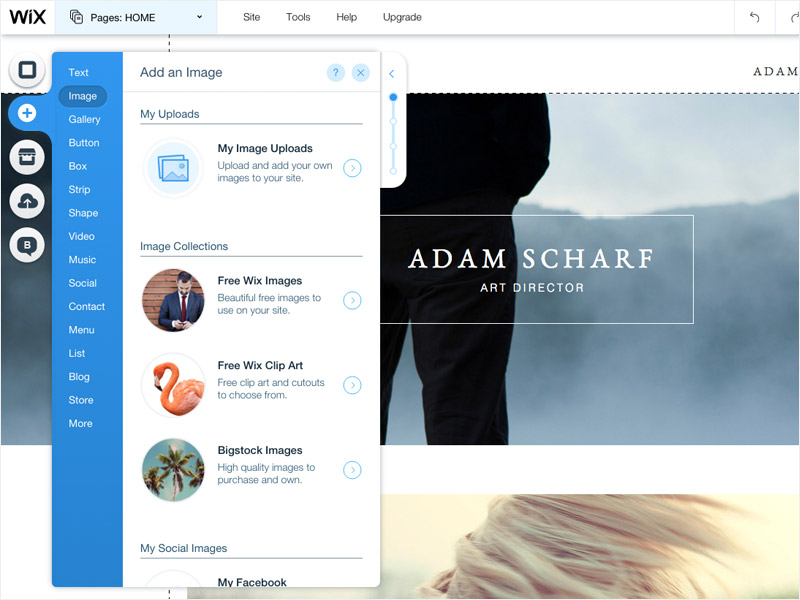This screenshot has width=800, height=600.
Task: Open the Background tool in left sidebar
Action: pyautogui.click(x=28, y=71)
